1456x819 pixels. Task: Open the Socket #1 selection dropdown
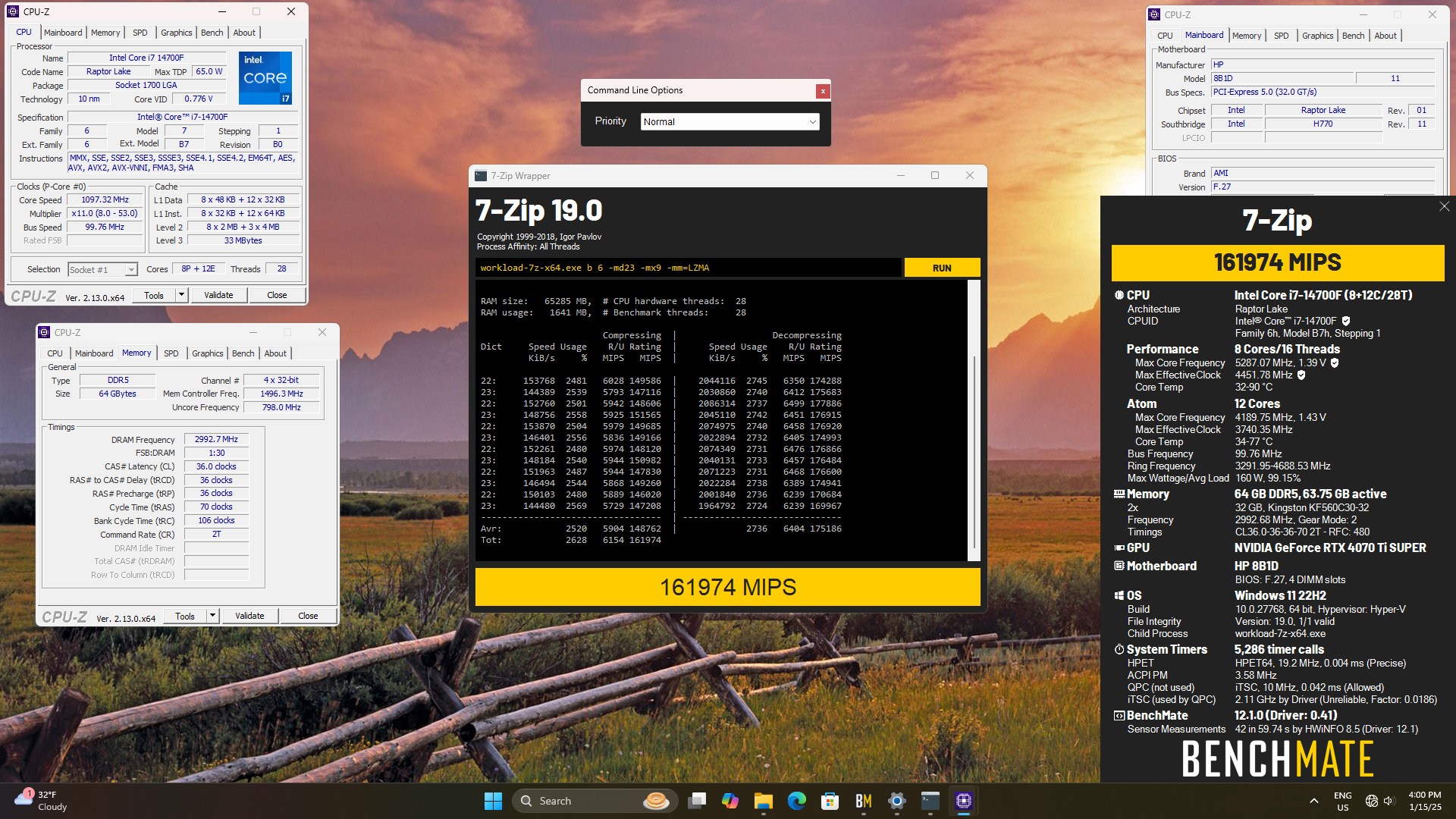click(x=102, y=269)
